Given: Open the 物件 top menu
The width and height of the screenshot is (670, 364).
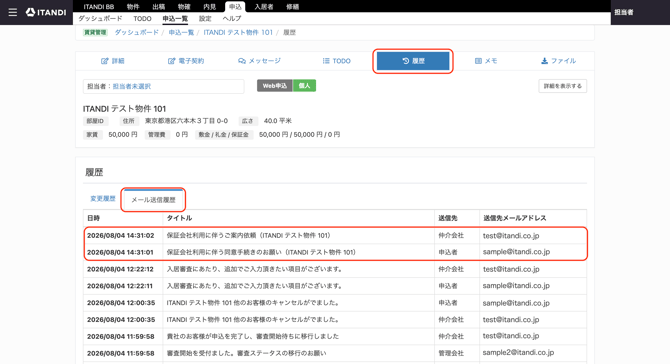Looking at the screenshot, I should pos(133,6).
